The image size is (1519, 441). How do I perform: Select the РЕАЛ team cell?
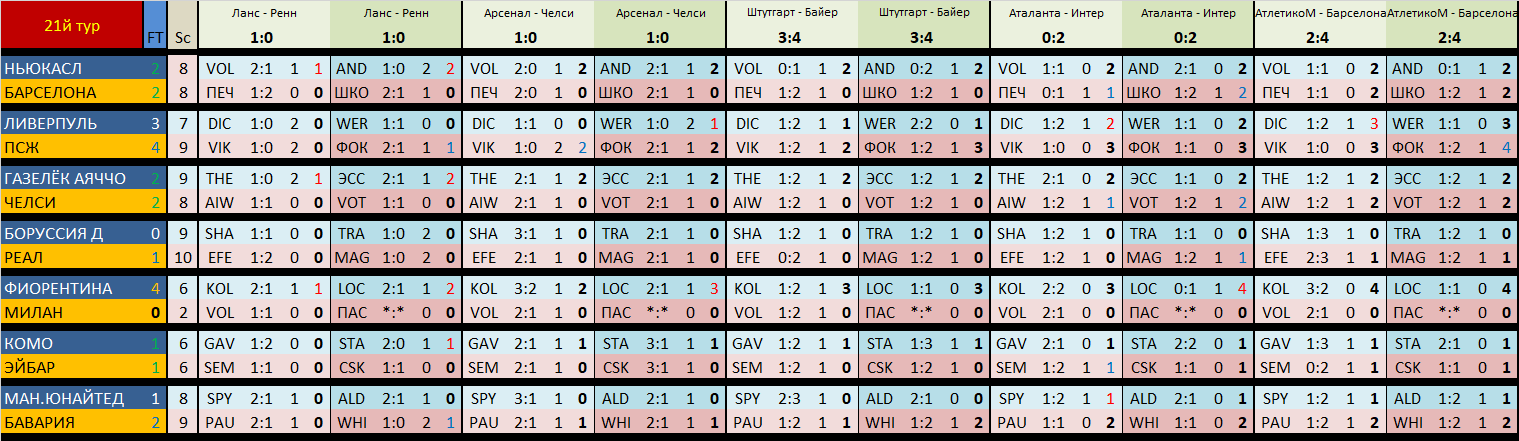(71, 257)
